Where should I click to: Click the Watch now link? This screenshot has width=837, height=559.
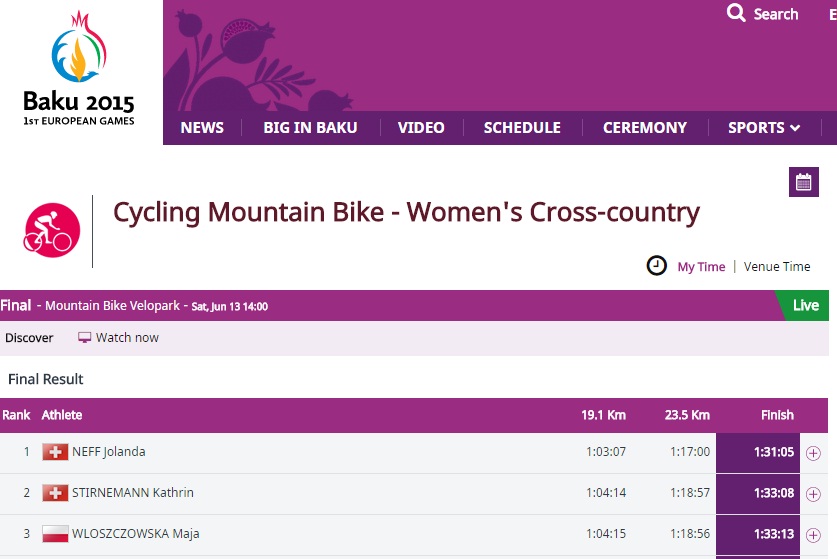[x=127, y=337]
